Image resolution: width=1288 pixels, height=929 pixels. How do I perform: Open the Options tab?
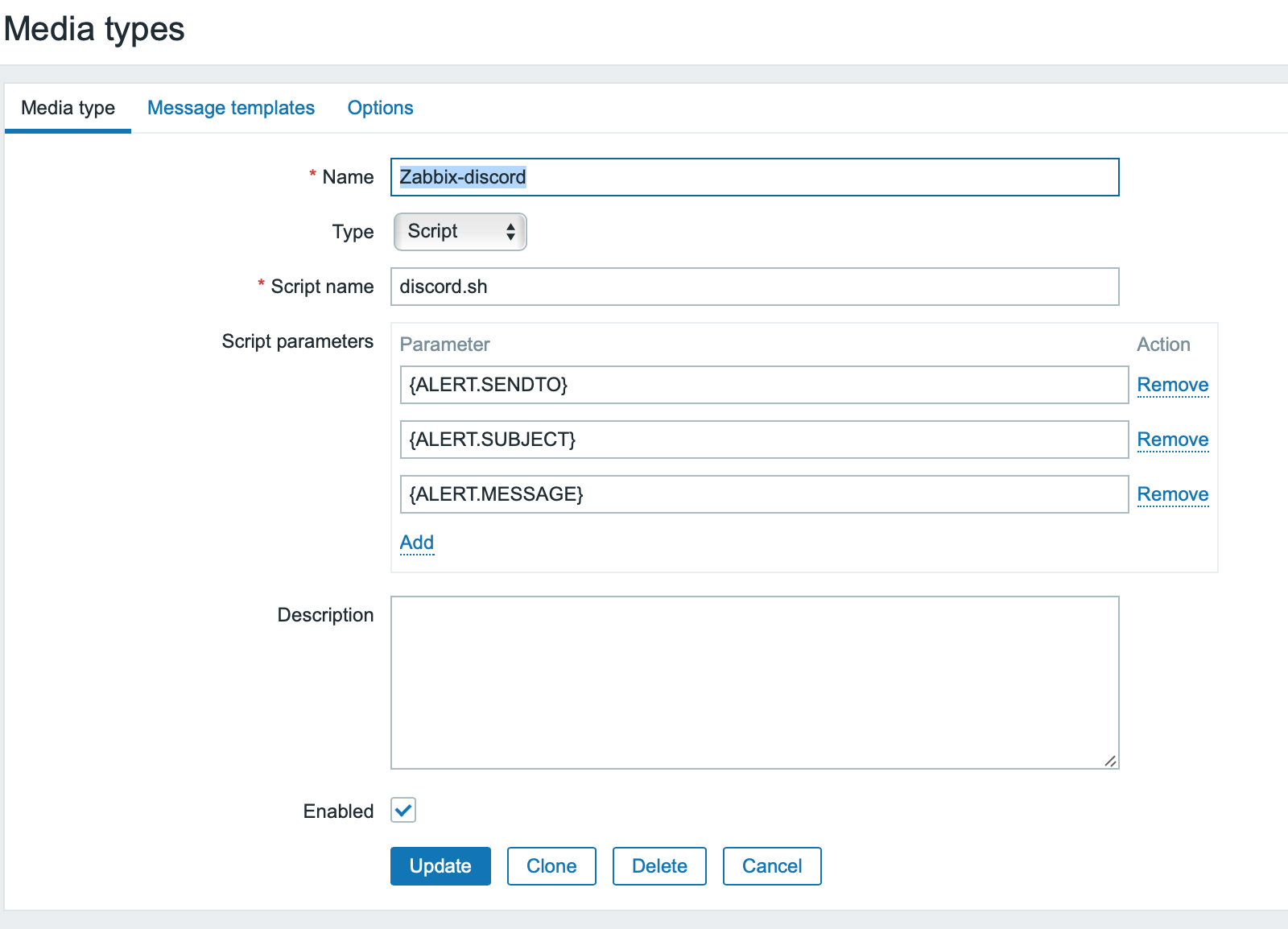pos(380,108)
